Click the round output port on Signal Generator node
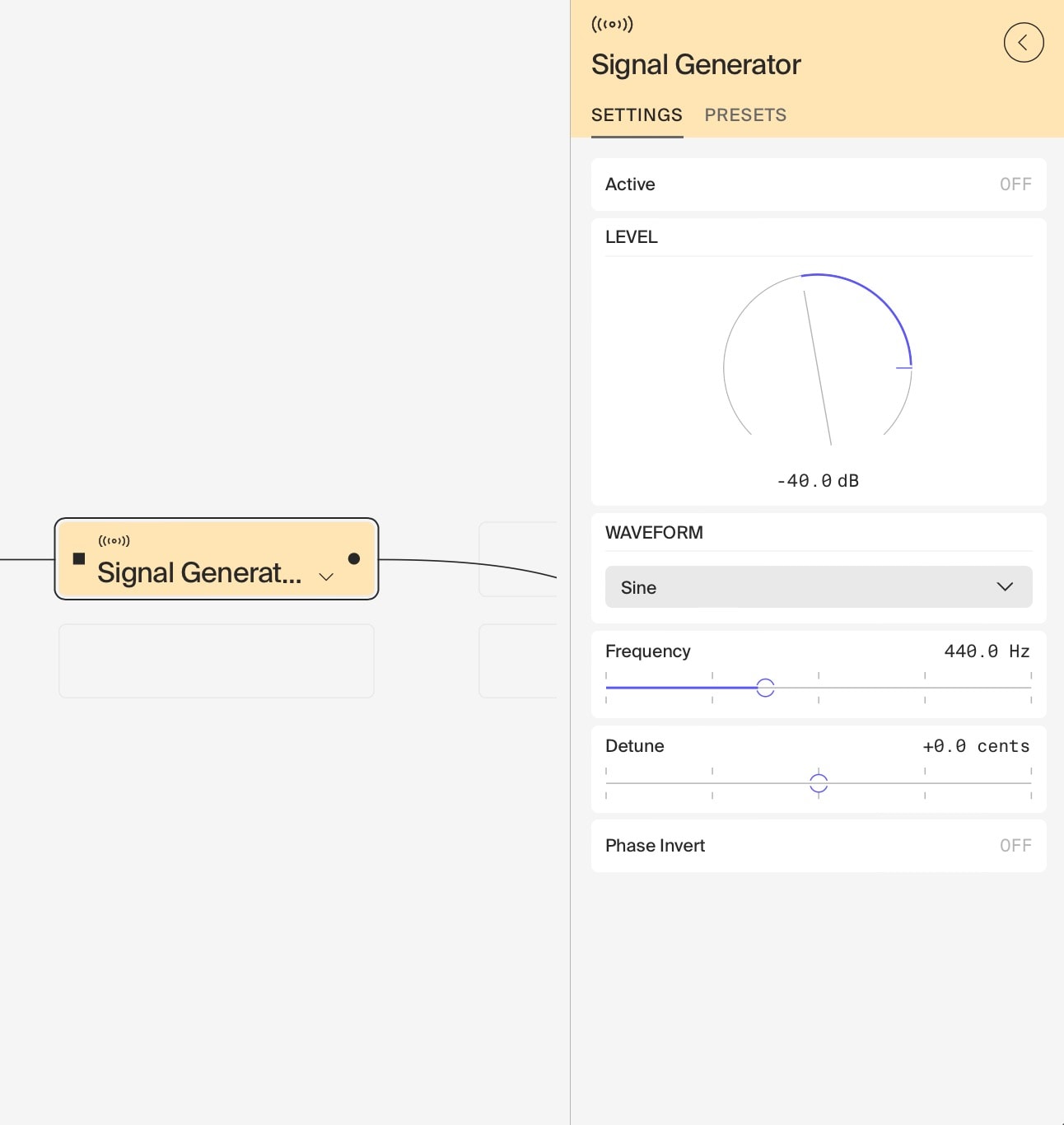The width and height of the screenshot is (1064, 1125). click(354, 558)
